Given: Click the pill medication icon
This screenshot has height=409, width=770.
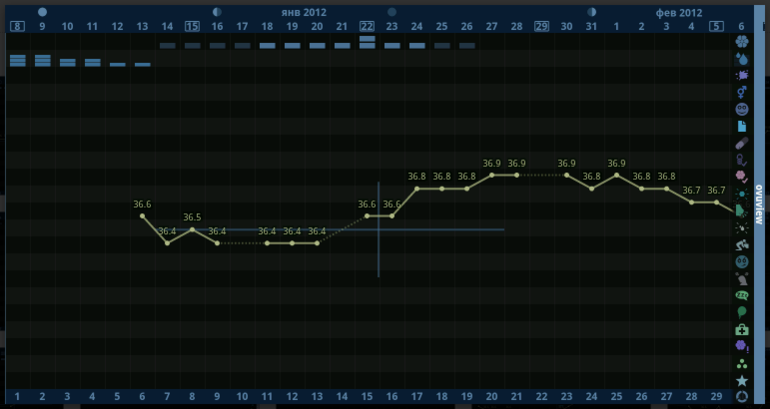Looking at the screenshot, I should coord(741,143).
